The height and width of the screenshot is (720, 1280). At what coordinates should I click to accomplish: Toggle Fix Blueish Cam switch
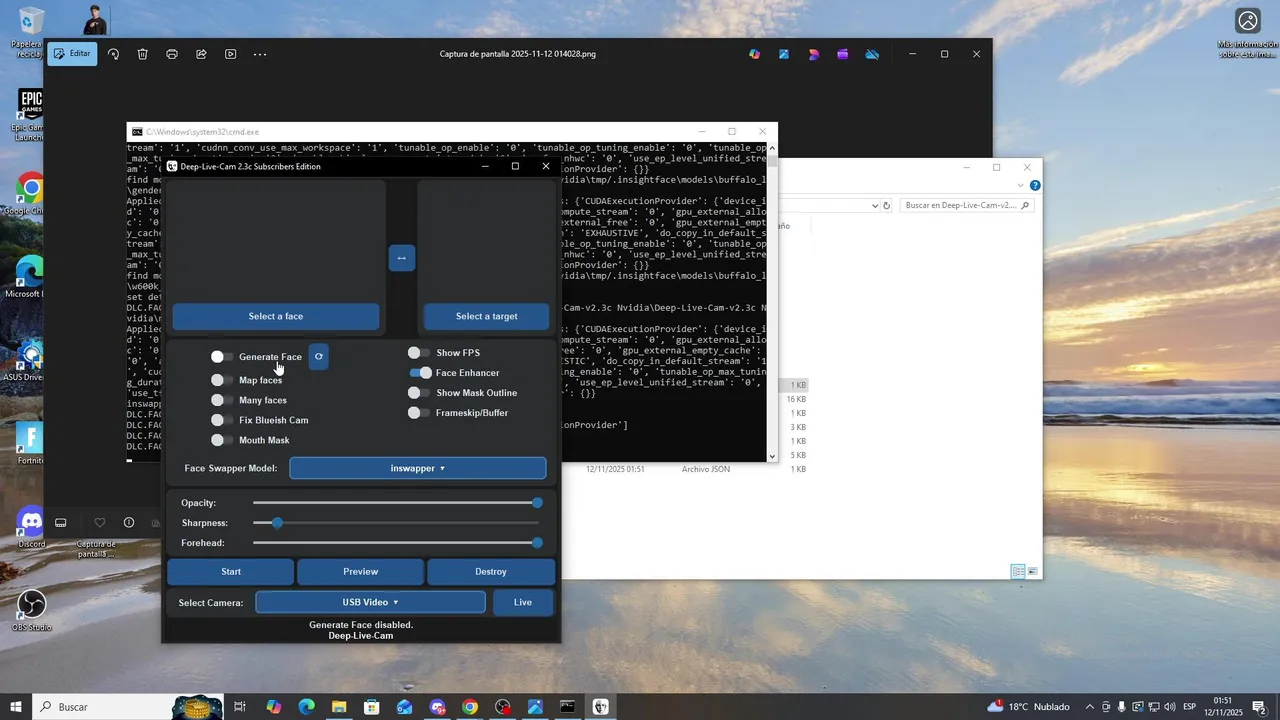coord(221,420)
